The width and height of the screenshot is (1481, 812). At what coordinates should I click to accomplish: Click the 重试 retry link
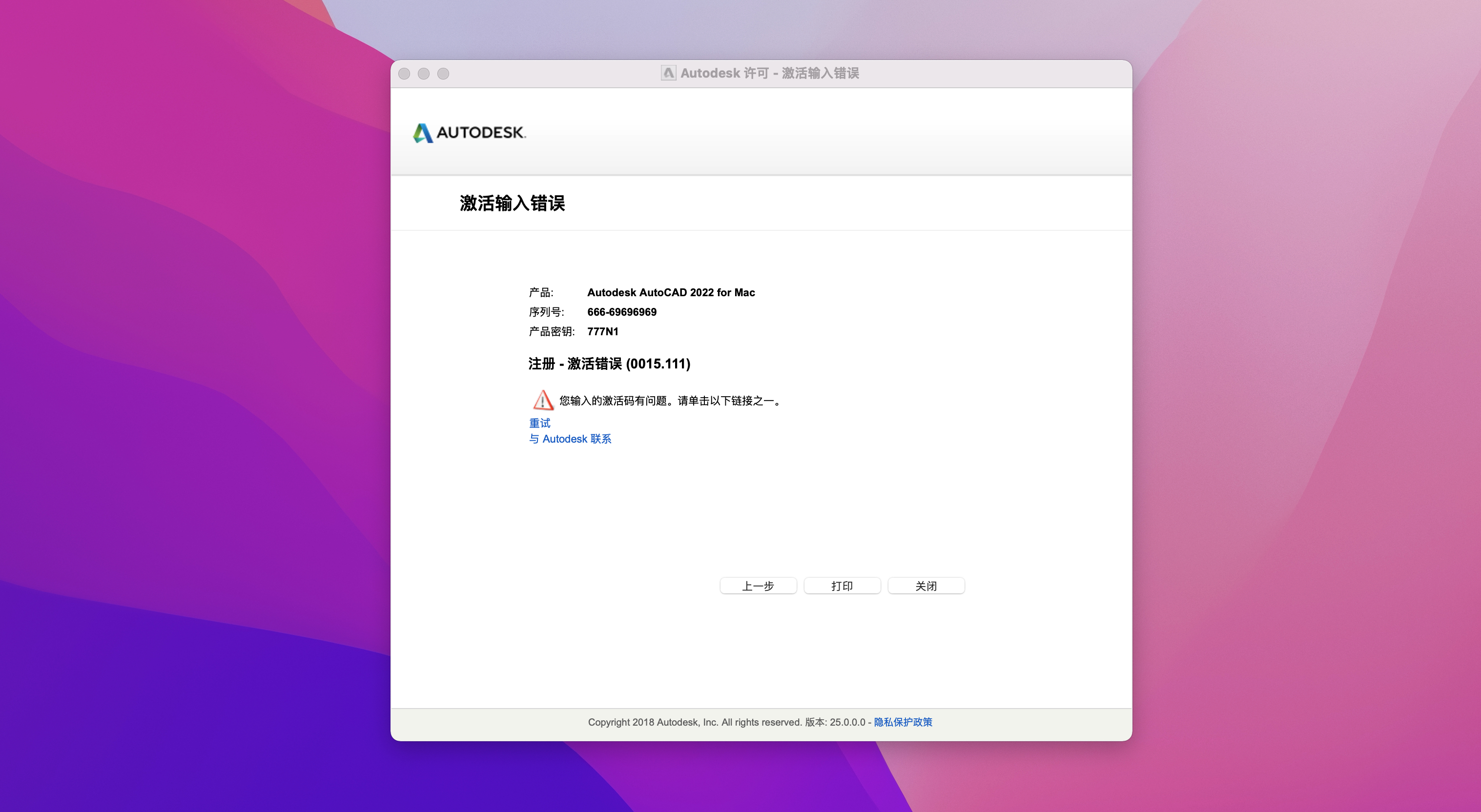pos(539,423)
